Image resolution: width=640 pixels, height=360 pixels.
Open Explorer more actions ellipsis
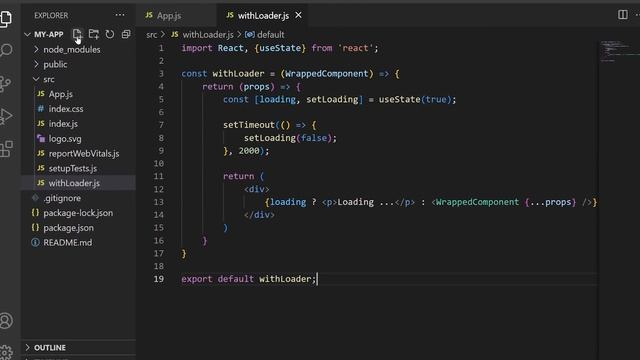120,15
